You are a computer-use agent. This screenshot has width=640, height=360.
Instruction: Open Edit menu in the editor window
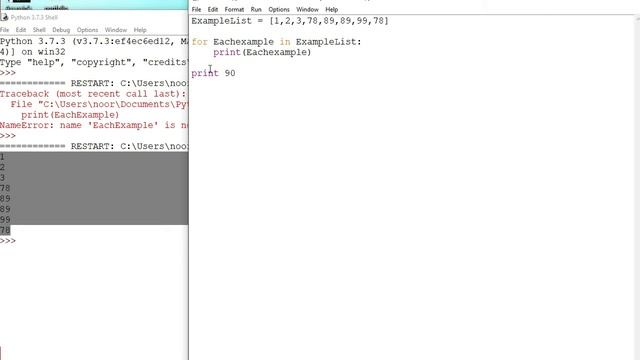tap(213, 9)
